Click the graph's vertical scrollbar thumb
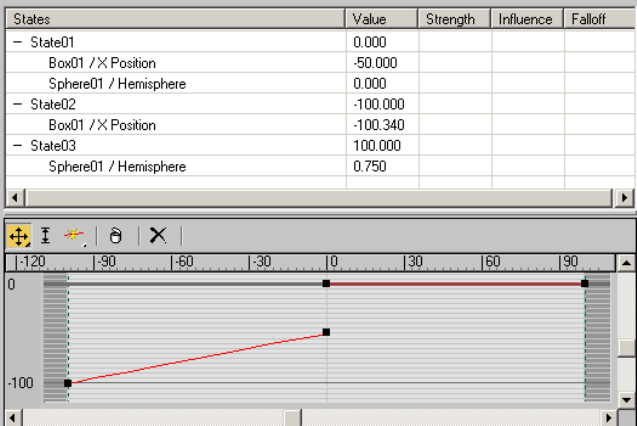This screenshot has width=637, height=426. (626, 348)
